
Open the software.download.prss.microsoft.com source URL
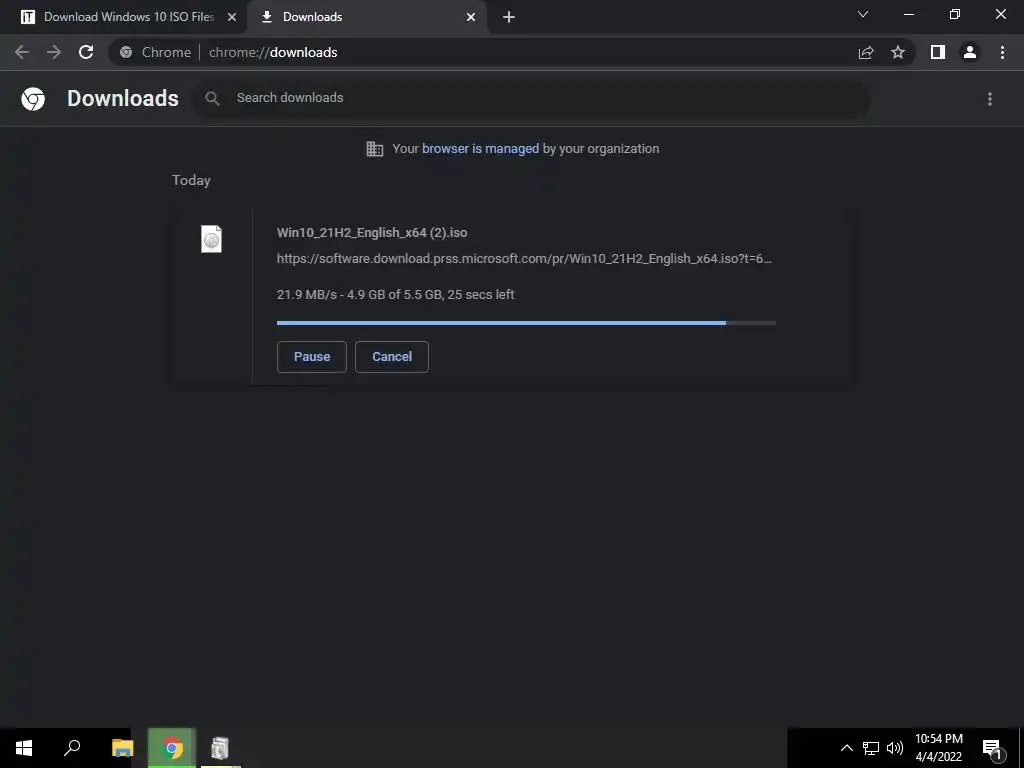tap(524, 259)
